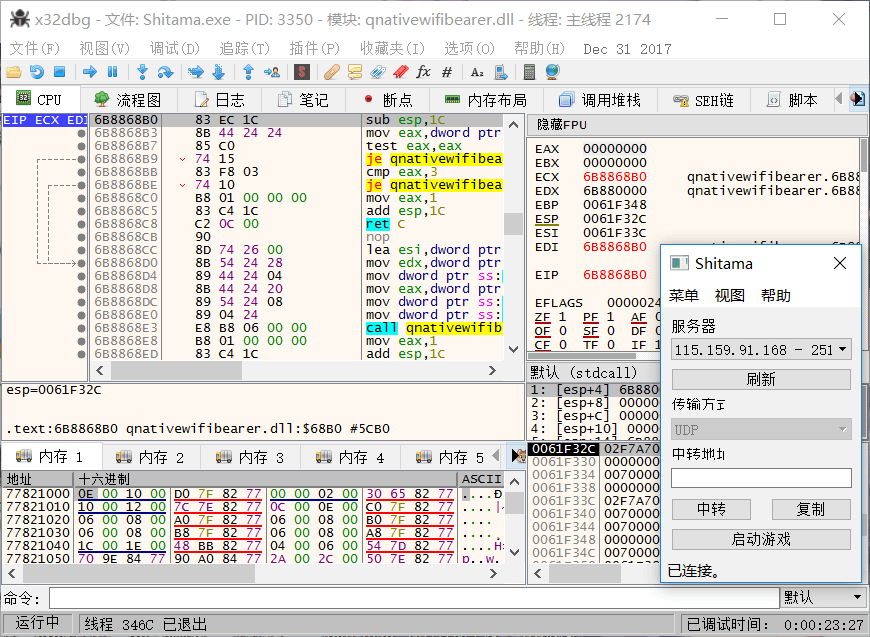
Task: Focus the 命令 command input field
Action: 412,597
